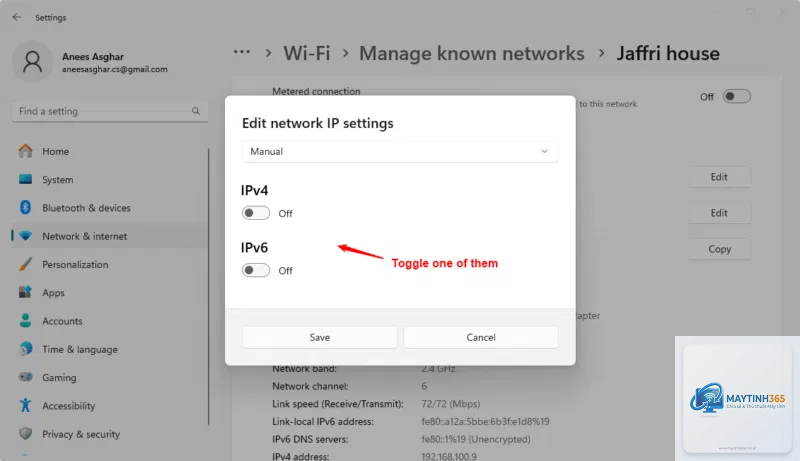Click the search magnifier icon

(x=195, y=111)
